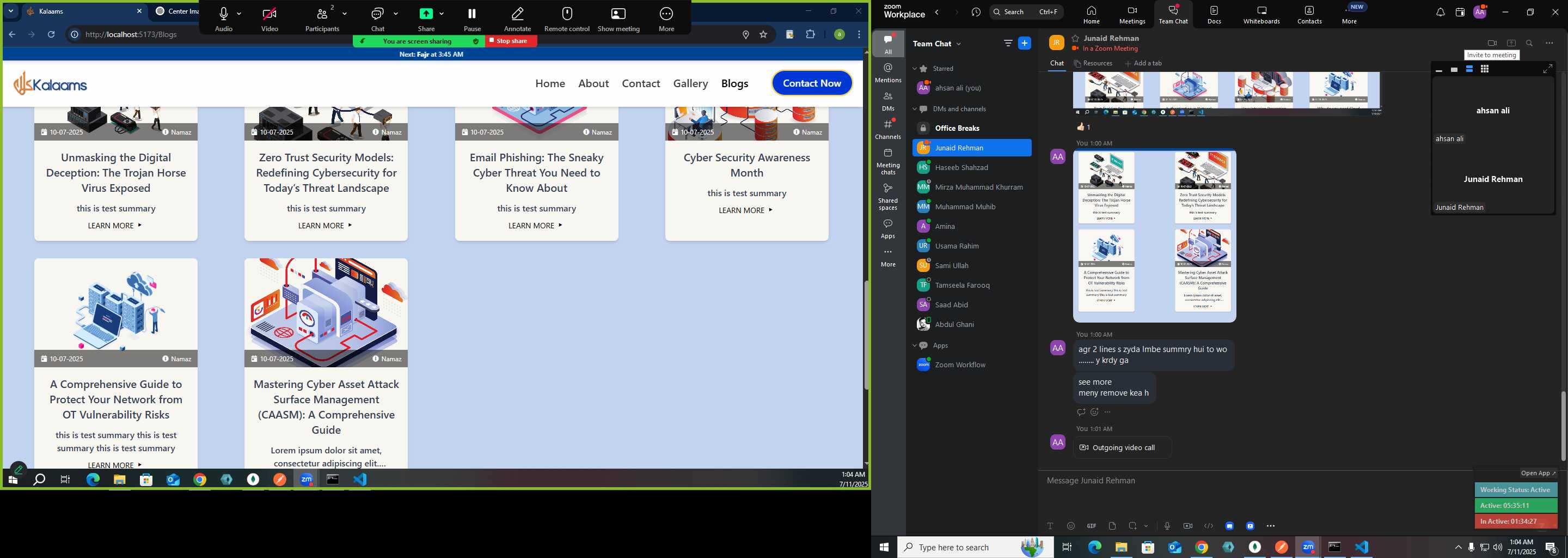Select Channels in Zoom chat sidebar
This screenshot has height=558, width=1568.
pyautogui.click(x=888, y=129)
